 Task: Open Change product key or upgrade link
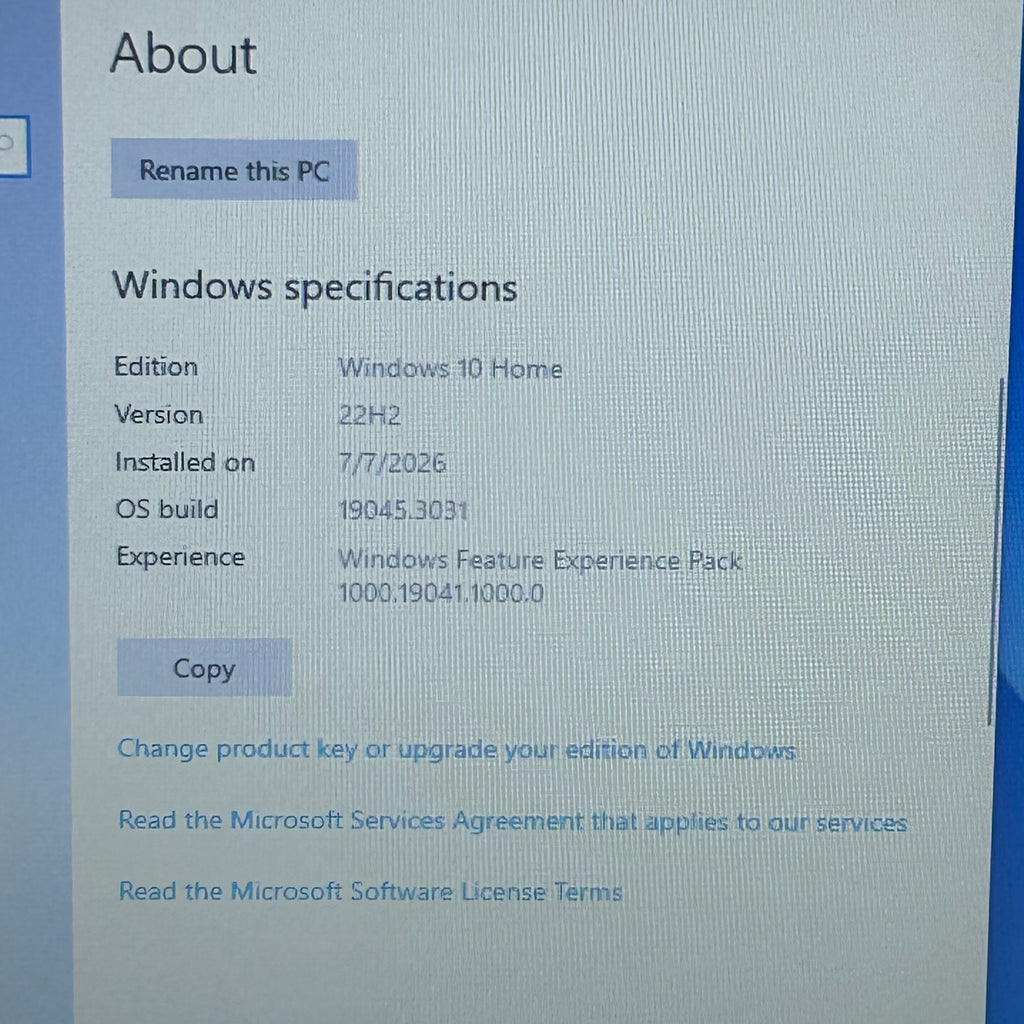456,749
